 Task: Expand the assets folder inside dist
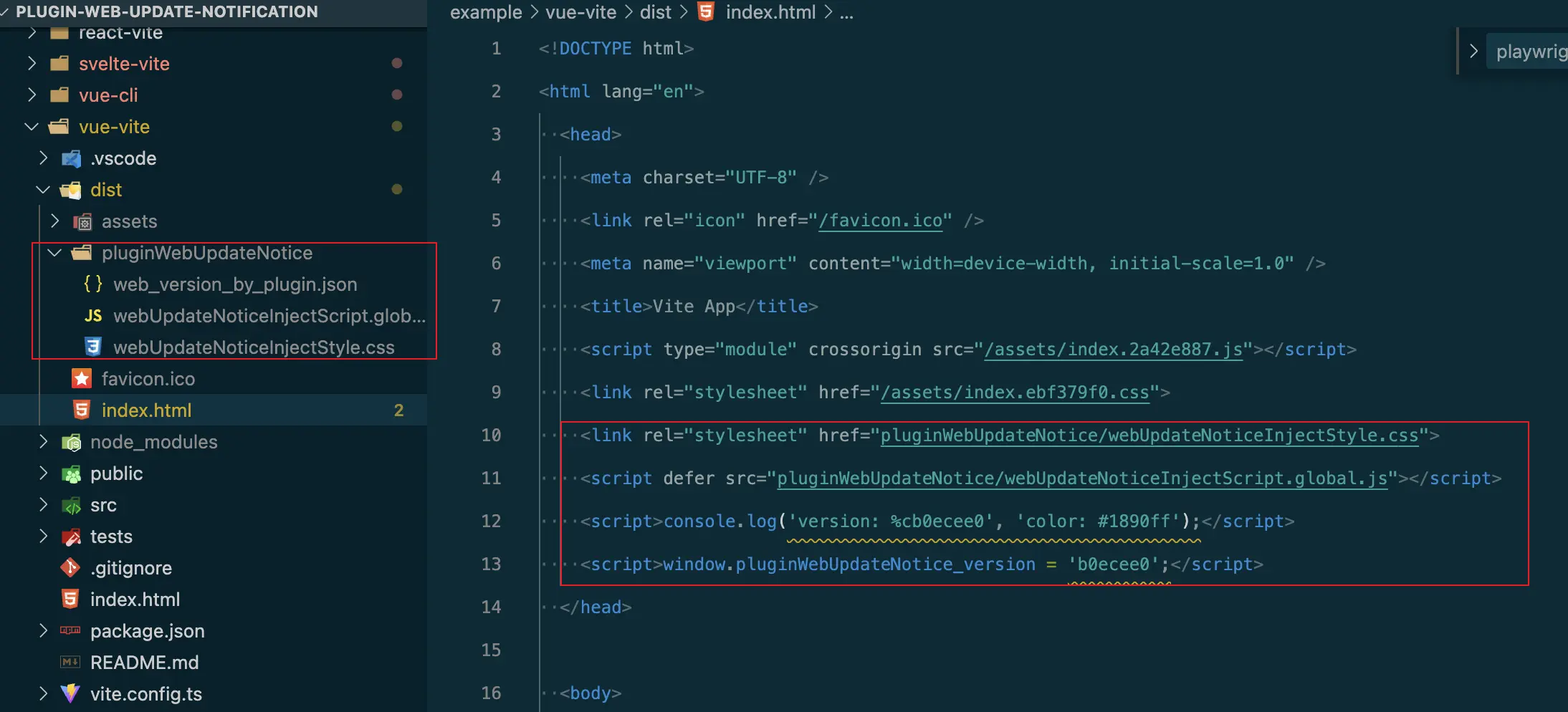pyautogui.click(x=54, y=221)
